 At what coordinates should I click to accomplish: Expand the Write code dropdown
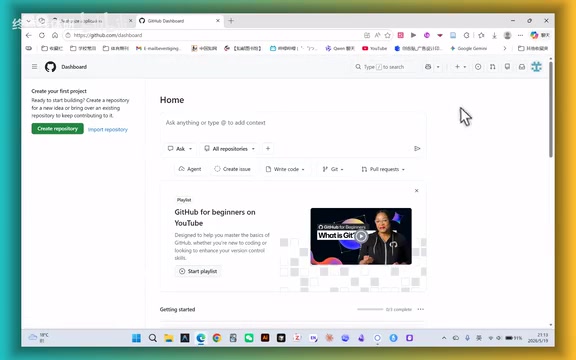[285, 169]
